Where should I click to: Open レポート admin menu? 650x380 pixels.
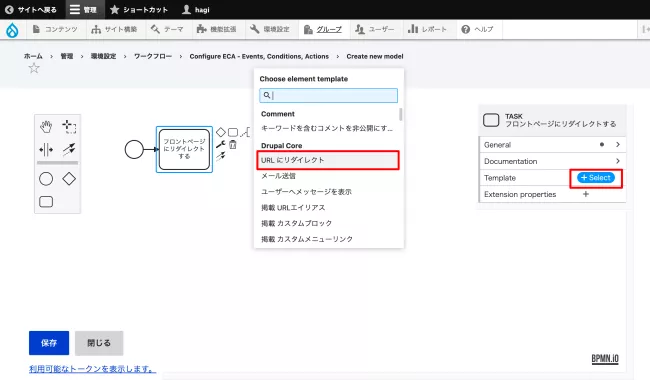click(x=428, y=29)
